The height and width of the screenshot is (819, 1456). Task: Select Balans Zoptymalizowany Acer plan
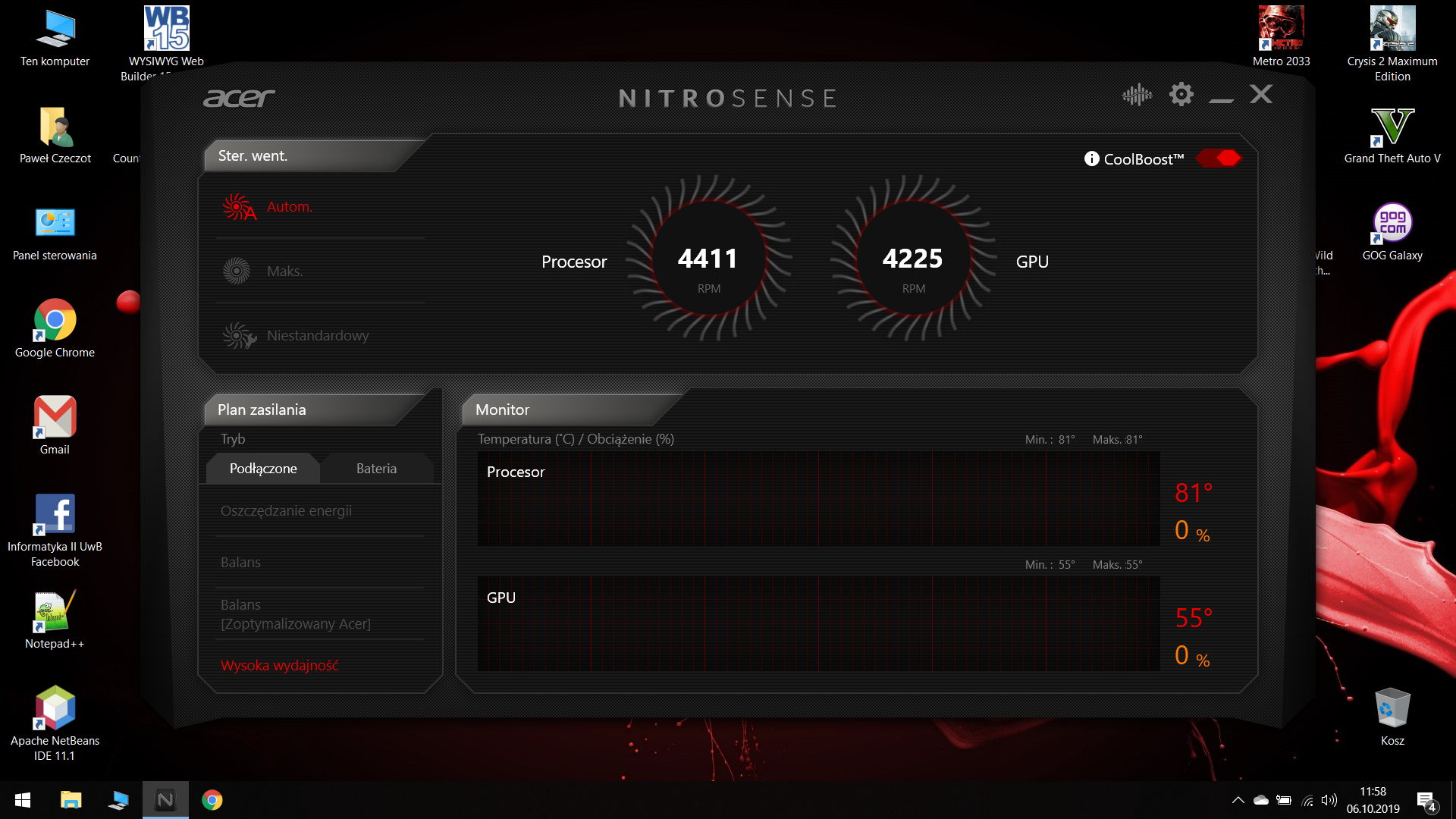pyautogui.click(x=295, y=613)
